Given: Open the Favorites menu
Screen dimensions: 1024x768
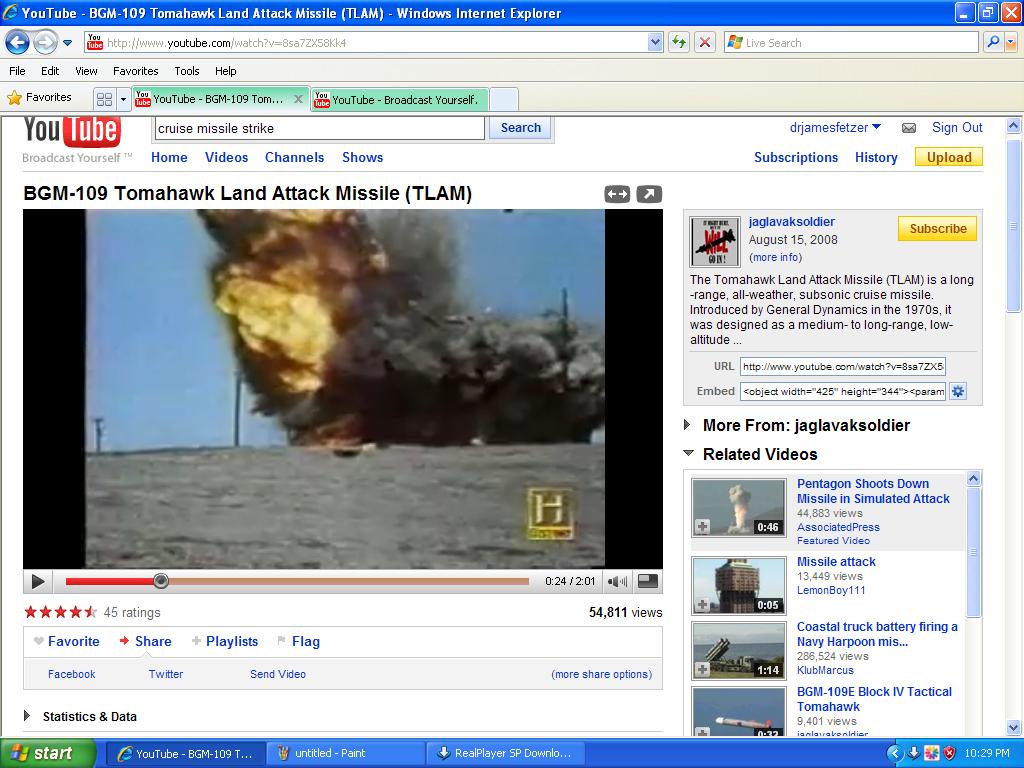Looking at the screenshot, I should pos(136,71).
